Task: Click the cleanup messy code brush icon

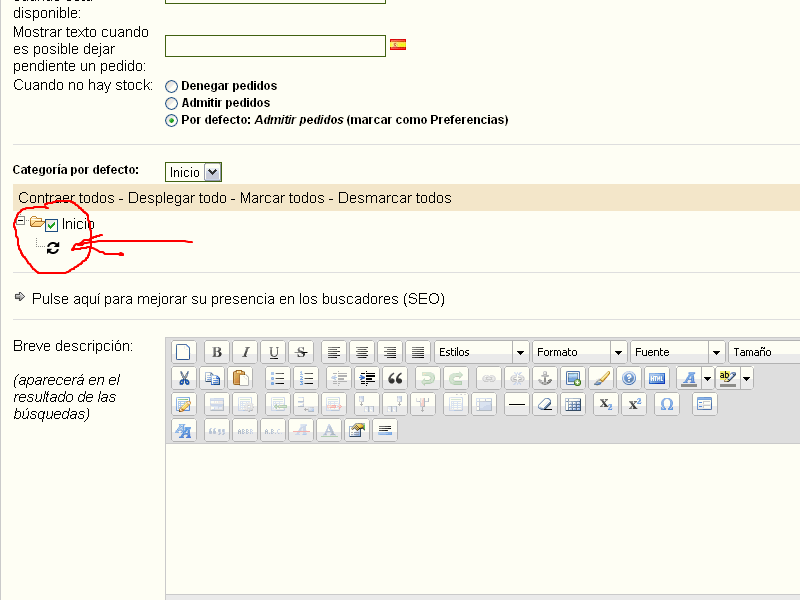Action: coord(601,378)
